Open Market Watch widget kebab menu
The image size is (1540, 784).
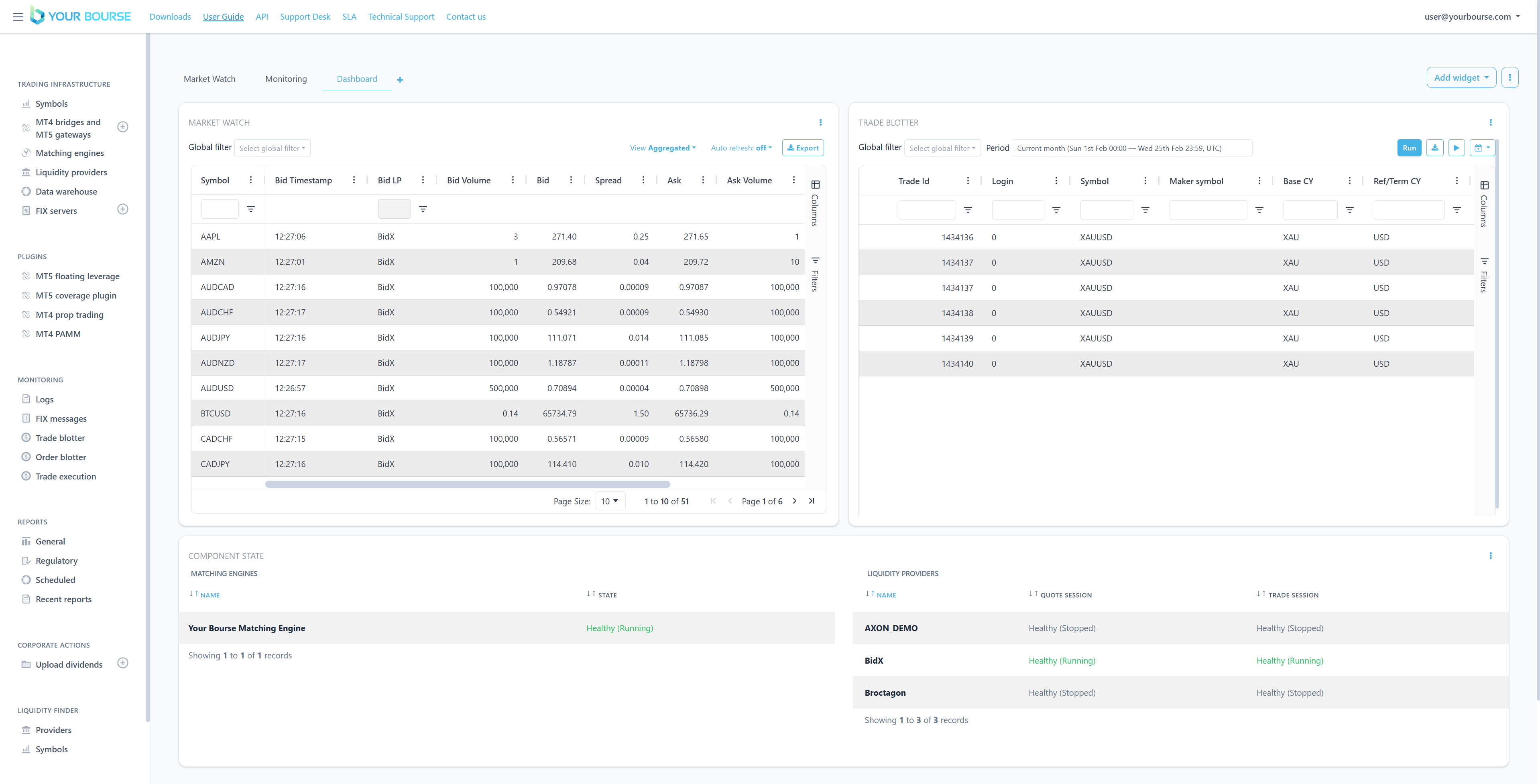point(820,122)
